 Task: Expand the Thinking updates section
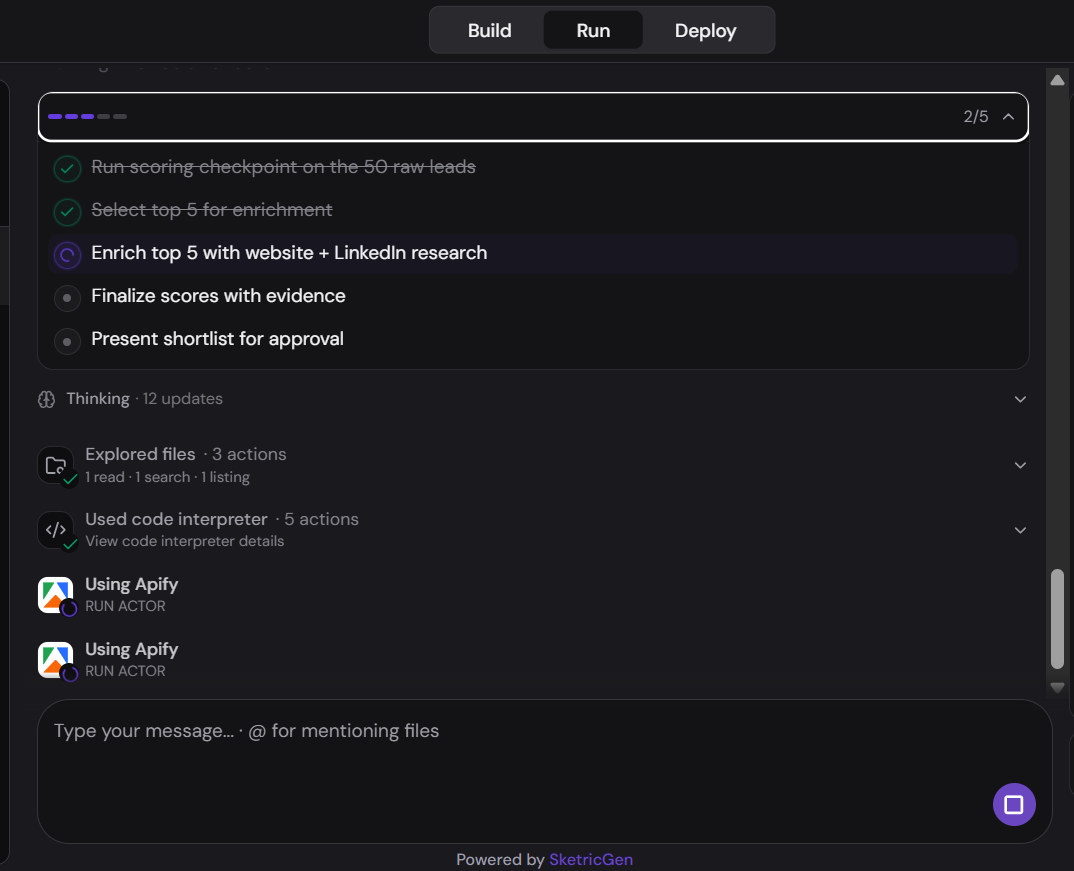(x=1020, y=399)
